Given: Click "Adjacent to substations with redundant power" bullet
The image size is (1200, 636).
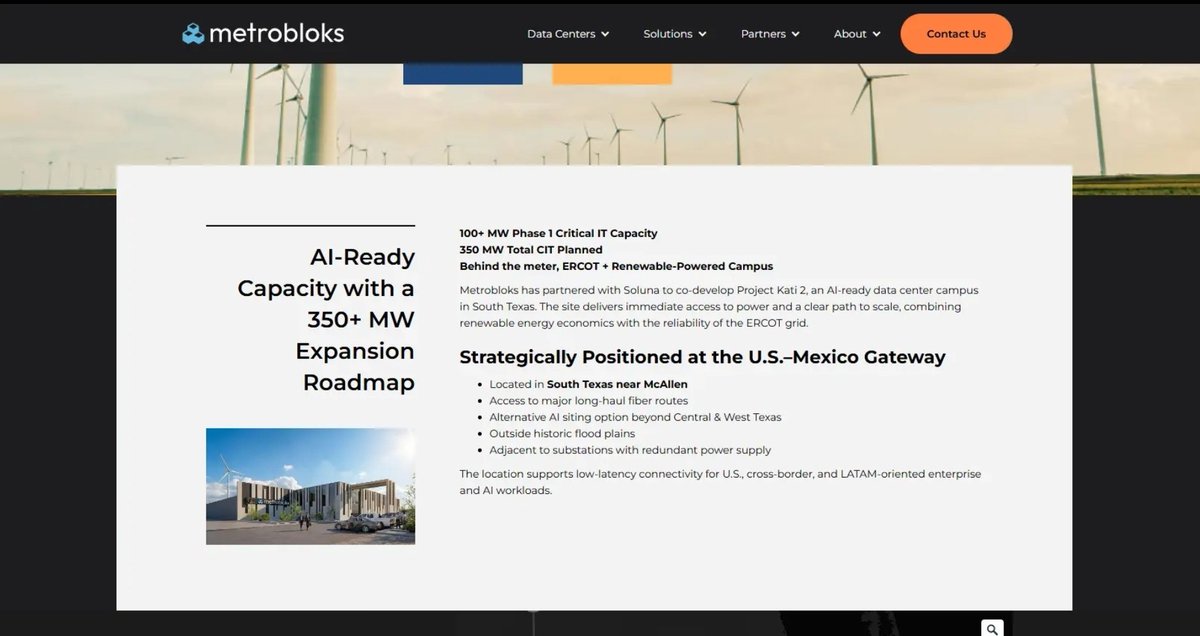Looking at the screenshot, I should pyautogui.click(x=630, y=450).
